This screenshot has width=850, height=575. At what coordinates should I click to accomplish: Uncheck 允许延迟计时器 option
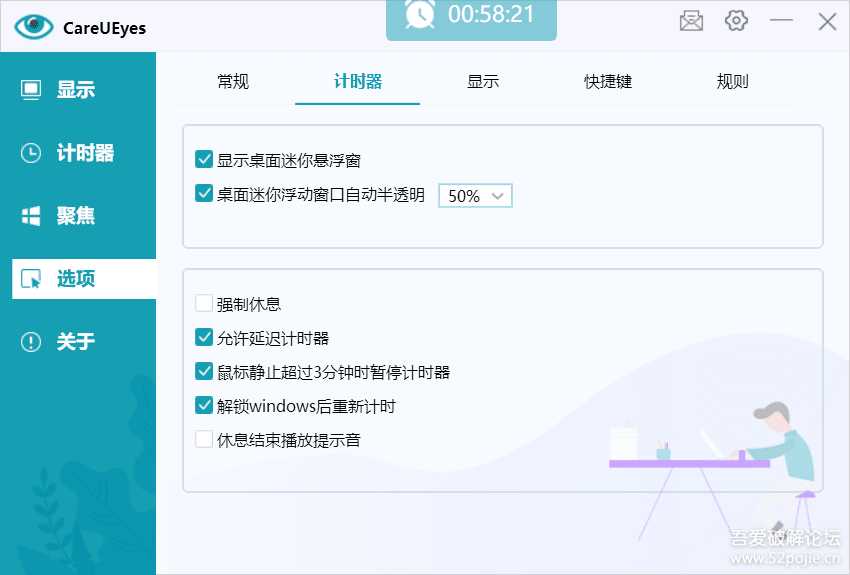point(205,338)
